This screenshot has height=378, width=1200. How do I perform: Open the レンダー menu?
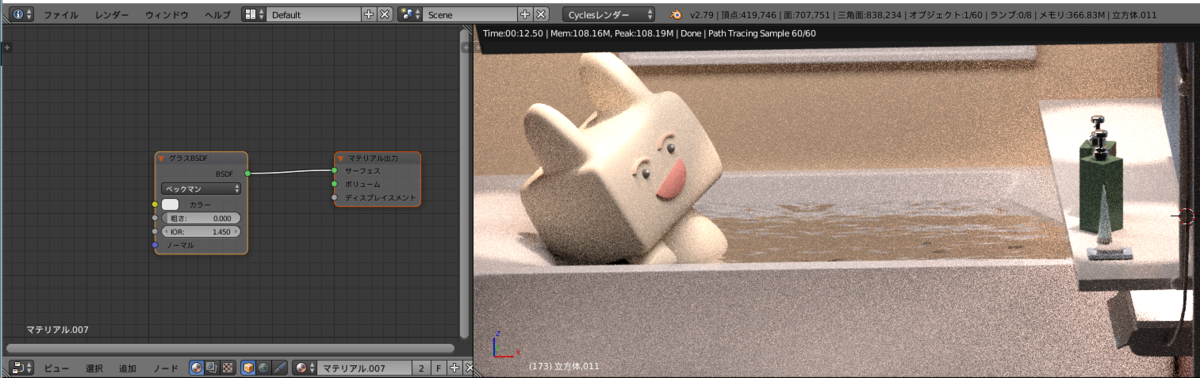click(112, 15)
